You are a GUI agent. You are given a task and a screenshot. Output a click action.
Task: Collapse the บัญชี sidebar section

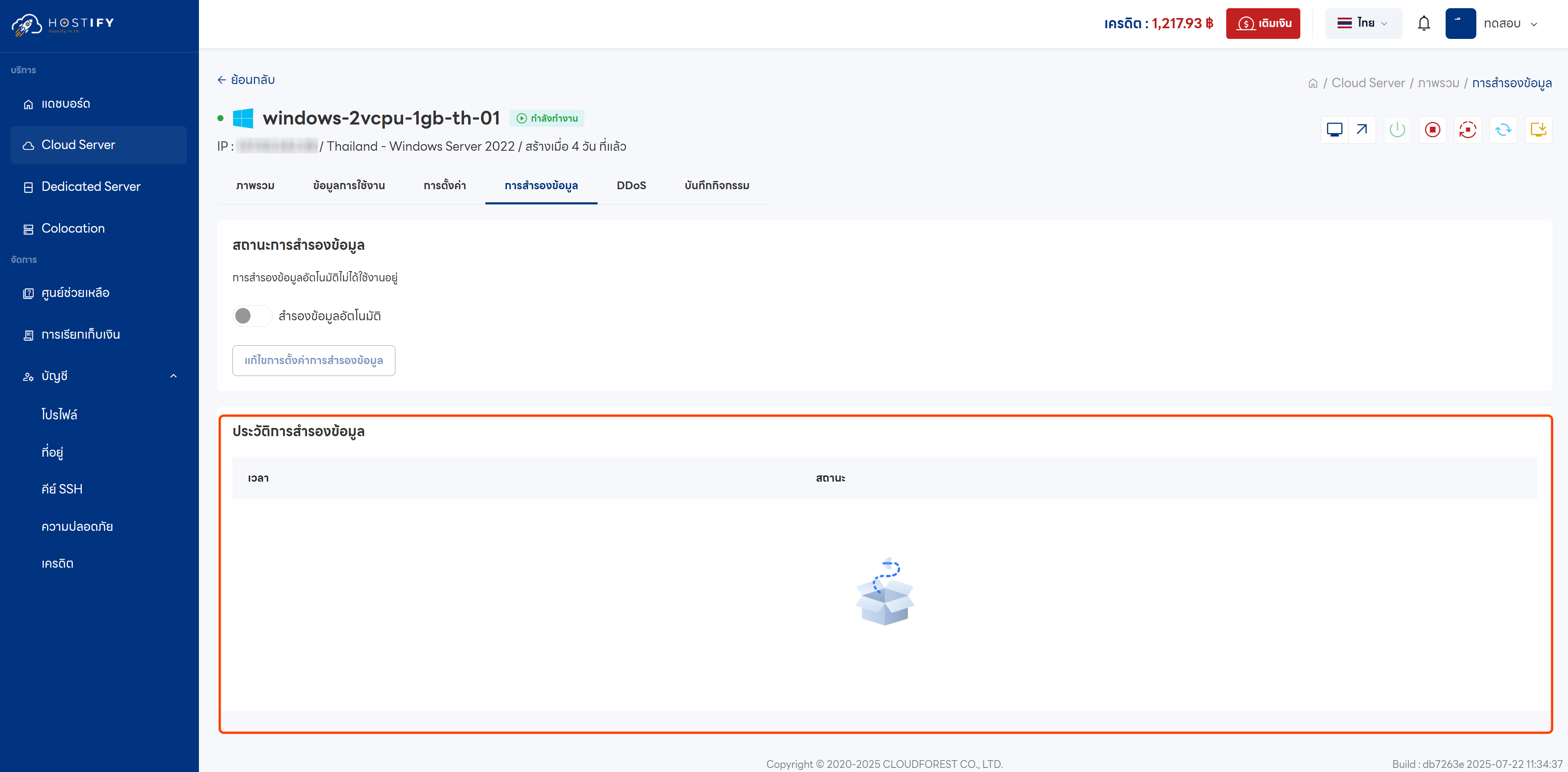(99, 376)
